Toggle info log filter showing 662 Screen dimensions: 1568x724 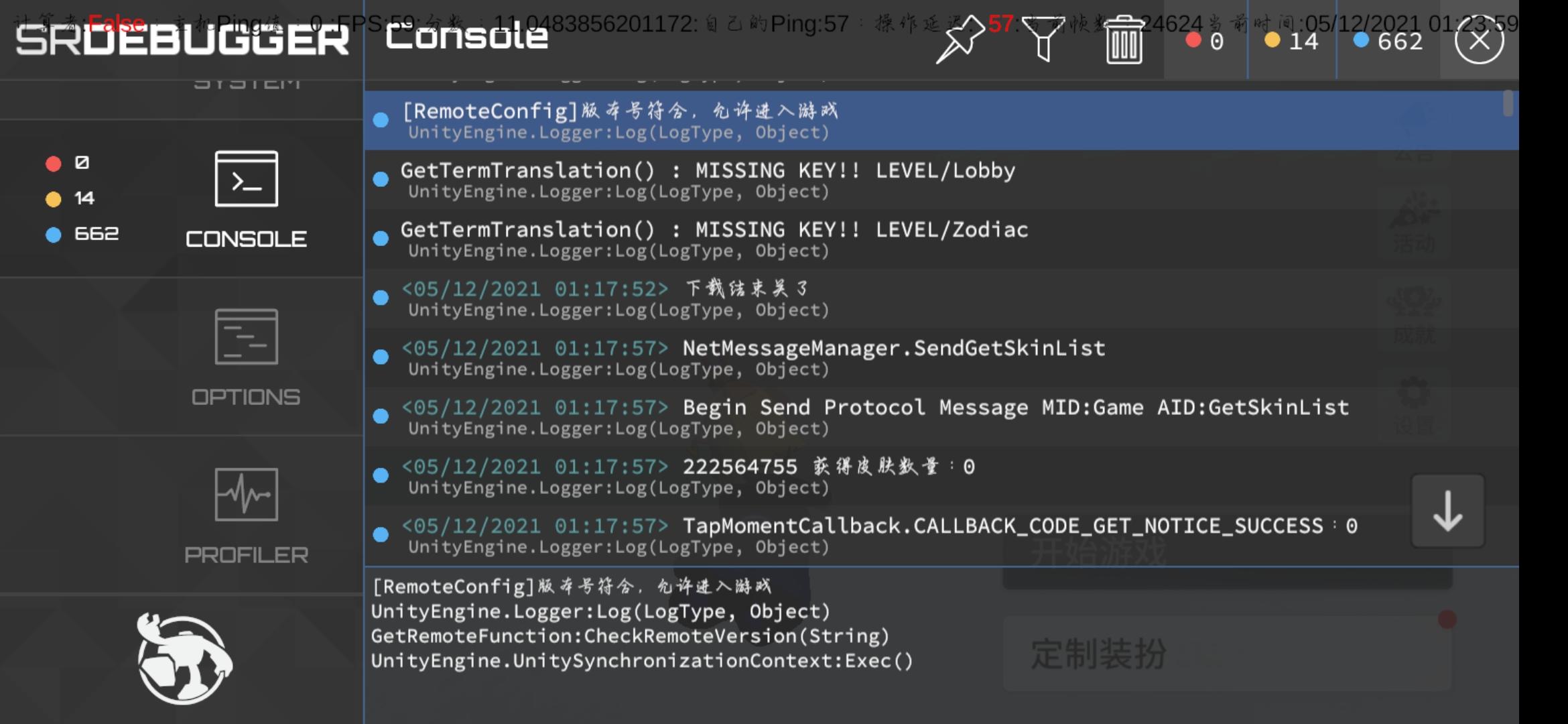point(1387,42)
